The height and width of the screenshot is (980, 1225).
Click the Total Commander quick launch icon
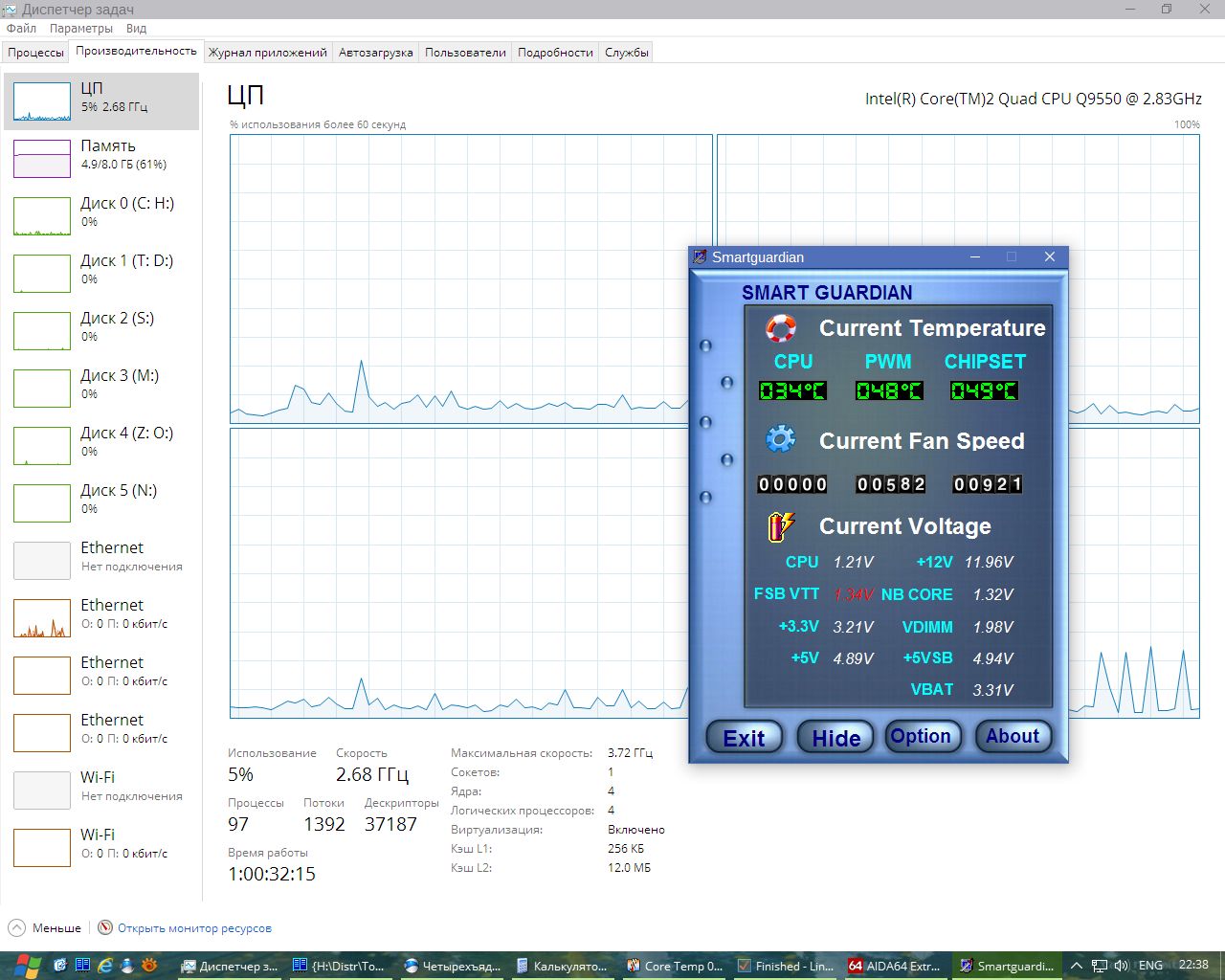(83, 966)
